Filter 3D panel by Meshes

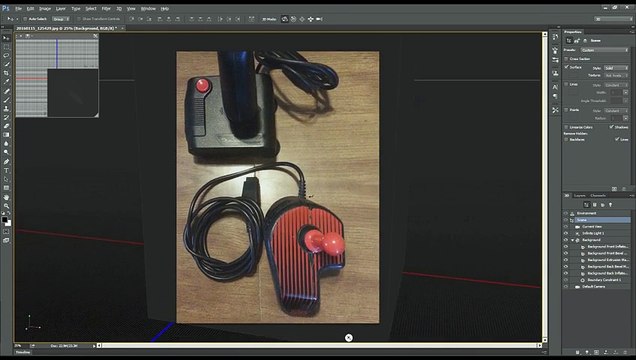pos(595,205)
